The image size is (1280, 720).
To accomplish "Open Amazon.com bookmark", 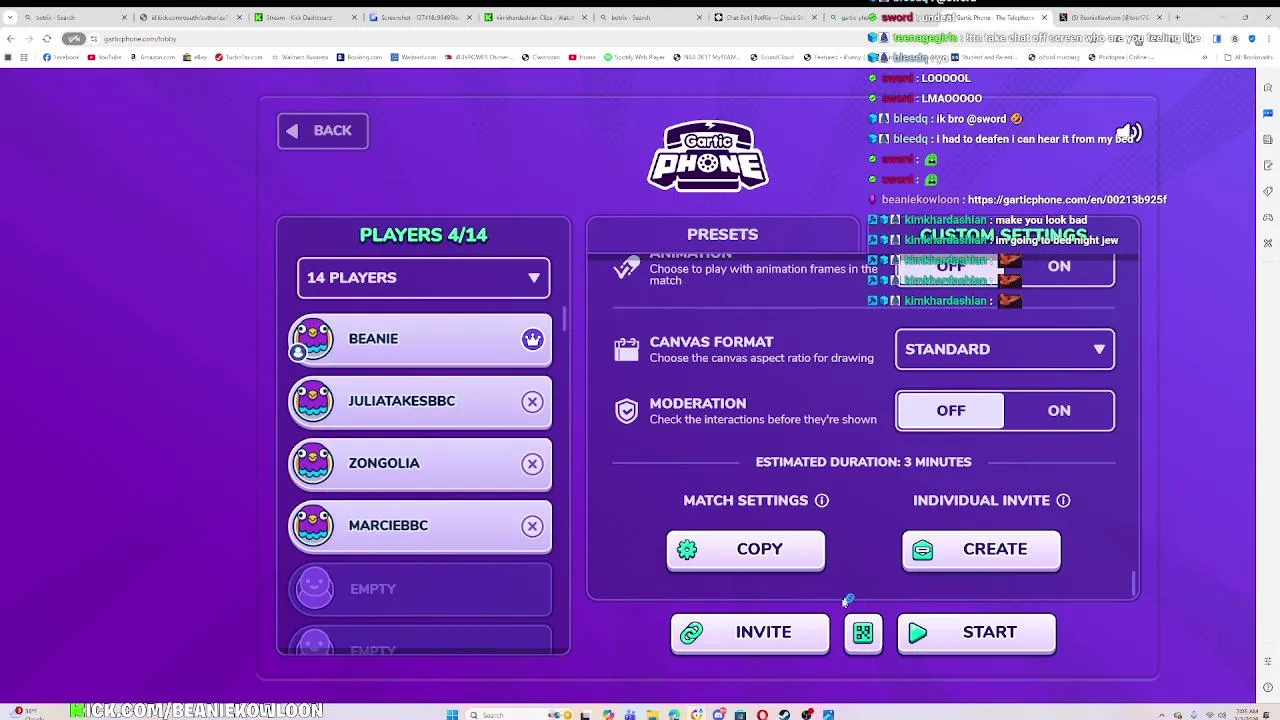I will [152, 57].
